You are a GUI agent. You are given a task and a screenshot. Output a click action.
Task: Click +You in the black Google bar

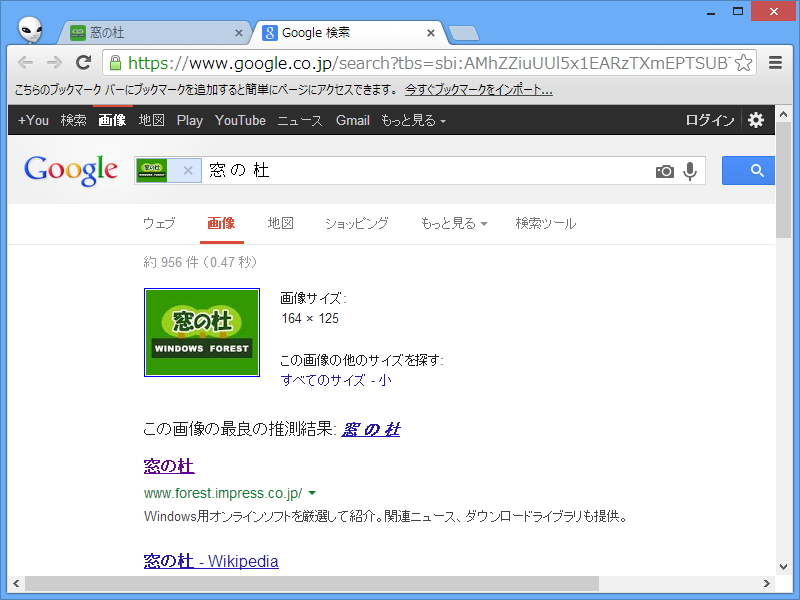click(x=33, y=120)
